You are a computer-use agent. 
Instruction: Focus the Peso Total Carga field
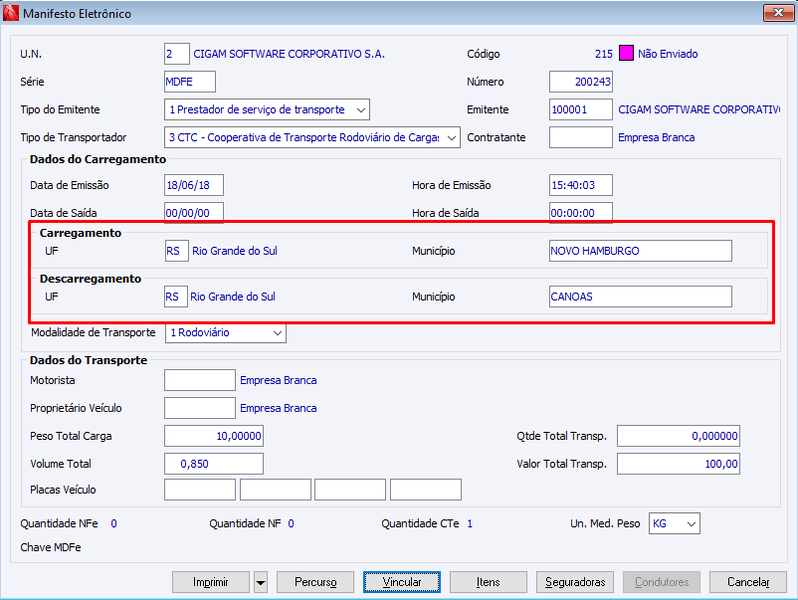click(x=214, y=436)
